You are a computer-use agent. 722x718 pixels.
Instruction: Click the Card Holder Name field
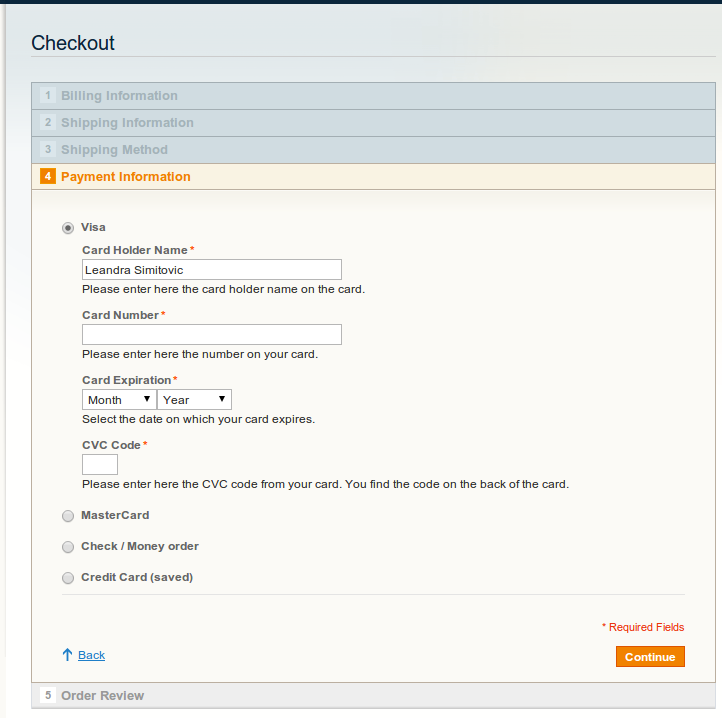[212, 269]
